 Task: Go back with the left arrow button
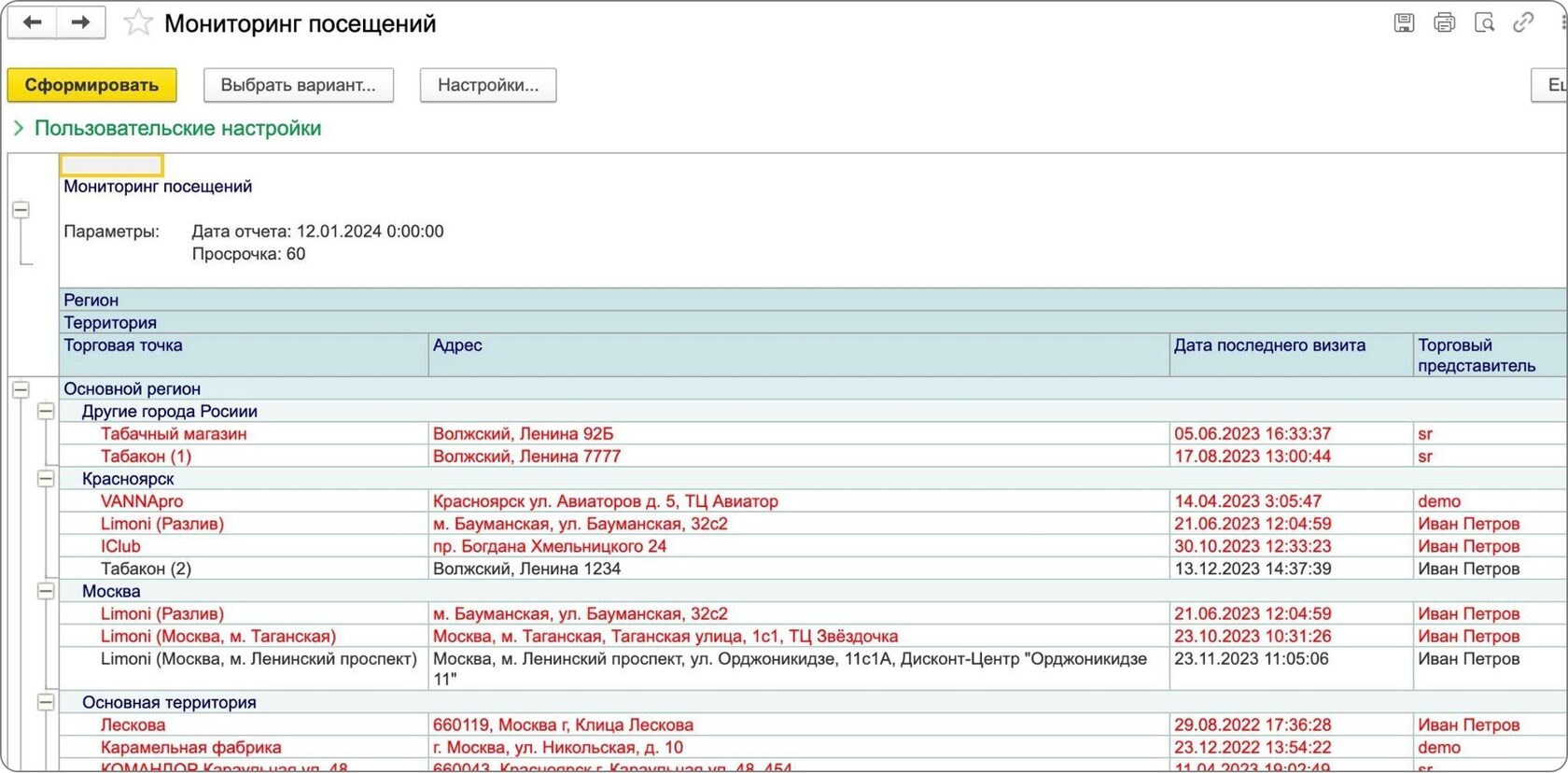(x=33, y=22)
